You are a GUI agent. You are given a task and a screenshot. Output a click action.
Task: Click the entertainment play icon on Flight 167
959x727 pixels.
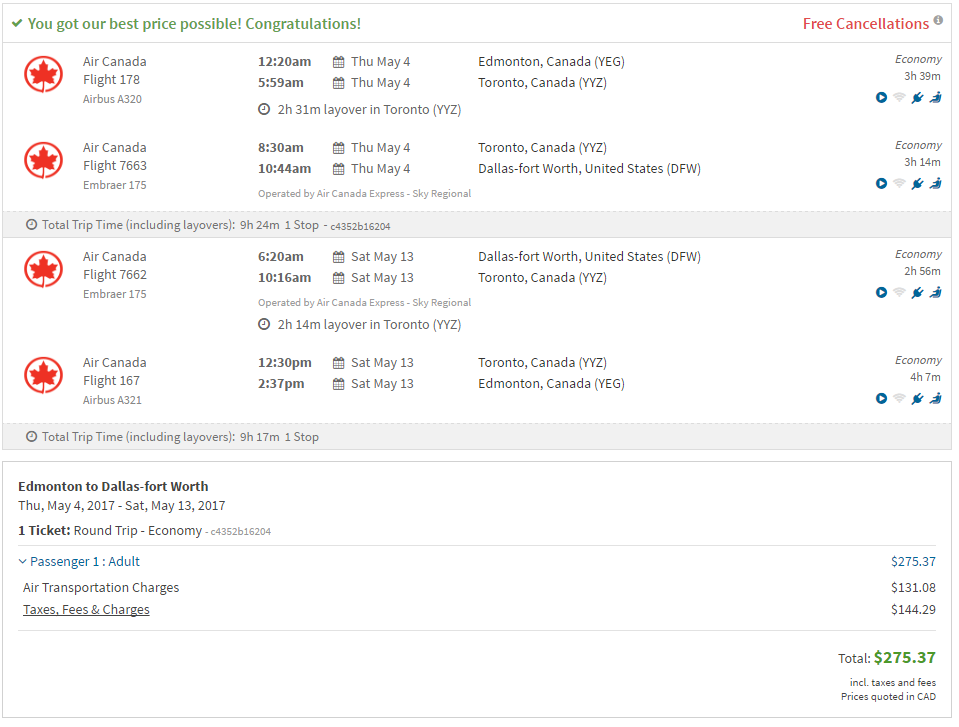881,399
